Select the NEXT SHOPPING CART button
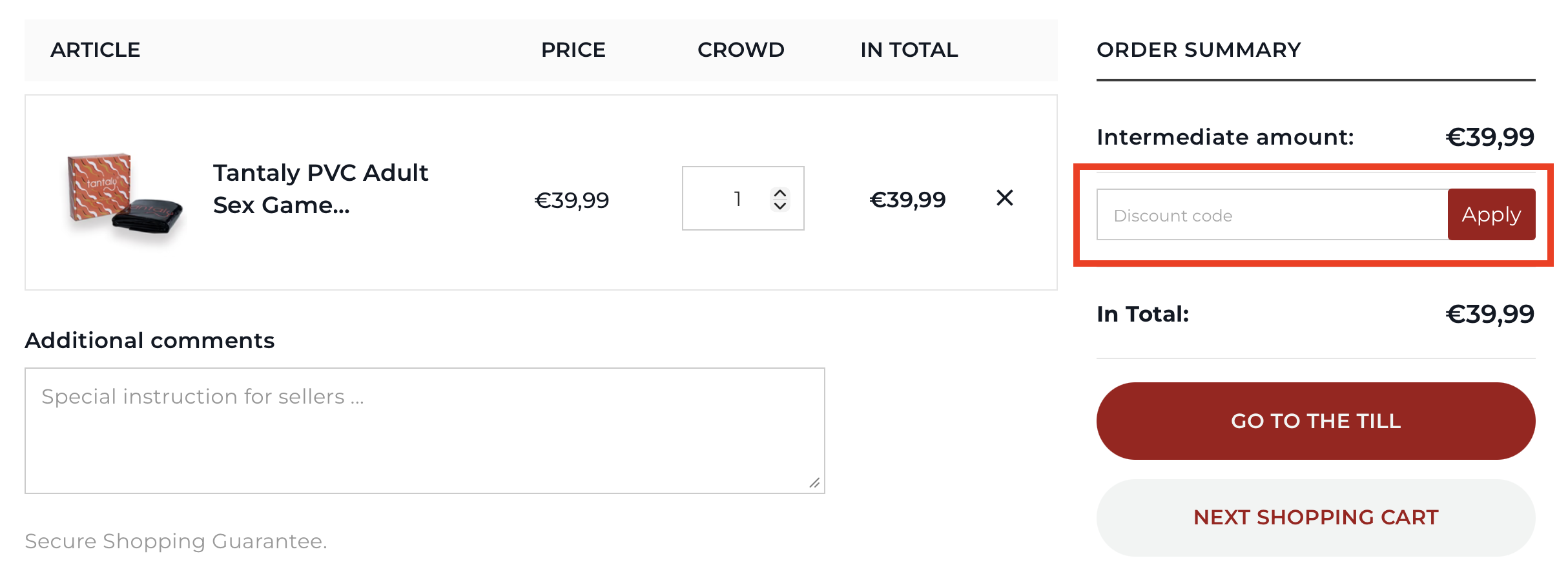Screen dimensions: 1568x567 pyautogui.click(x=1315, y=517)
